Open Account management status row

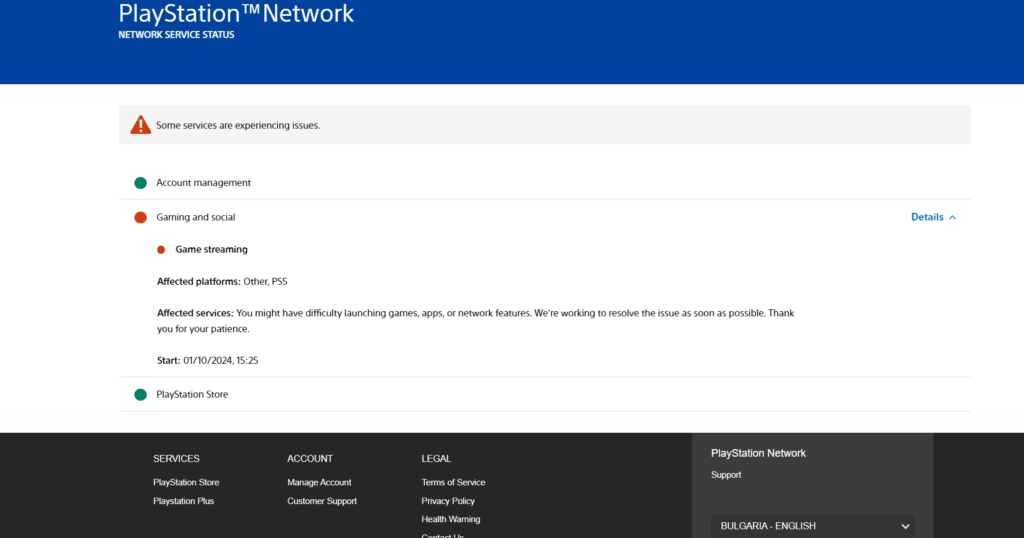(545, 183)
